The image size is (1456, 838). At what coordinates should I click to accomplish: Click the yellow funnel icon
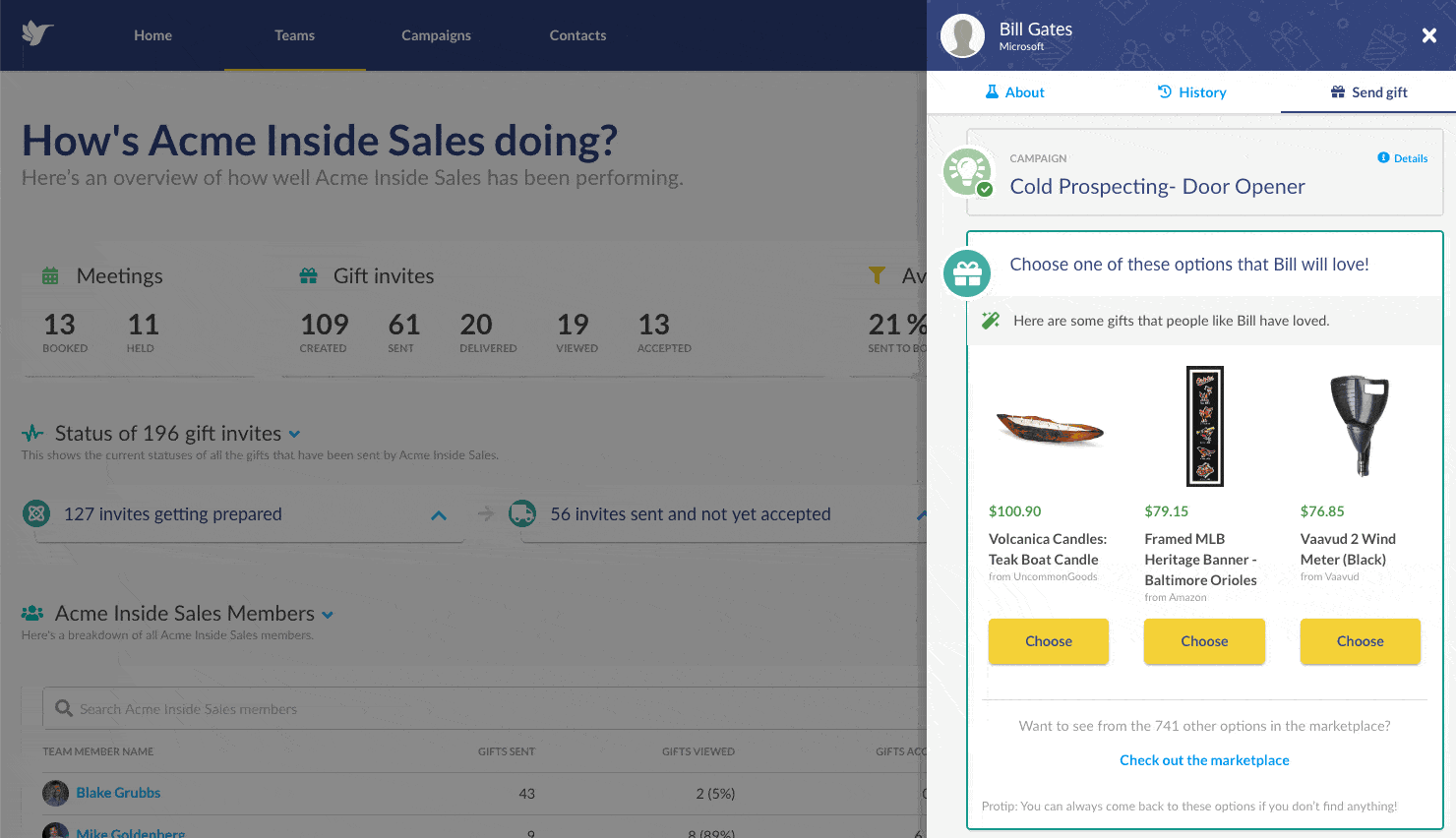click(x=877, y=276)
